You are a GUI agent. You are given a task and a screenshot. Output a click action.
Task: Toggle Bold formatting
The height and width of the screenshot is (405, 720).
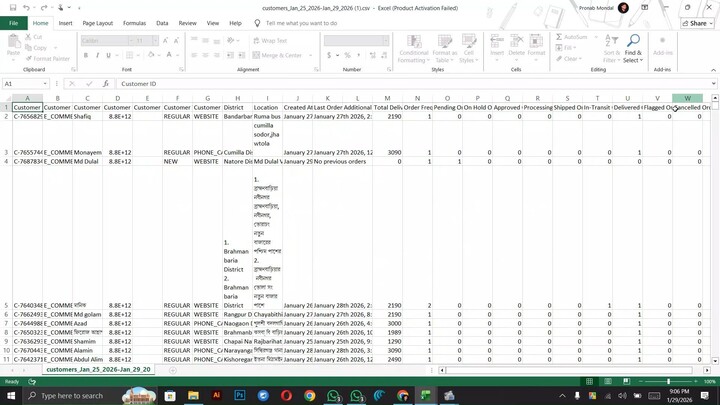pos(86,55)
